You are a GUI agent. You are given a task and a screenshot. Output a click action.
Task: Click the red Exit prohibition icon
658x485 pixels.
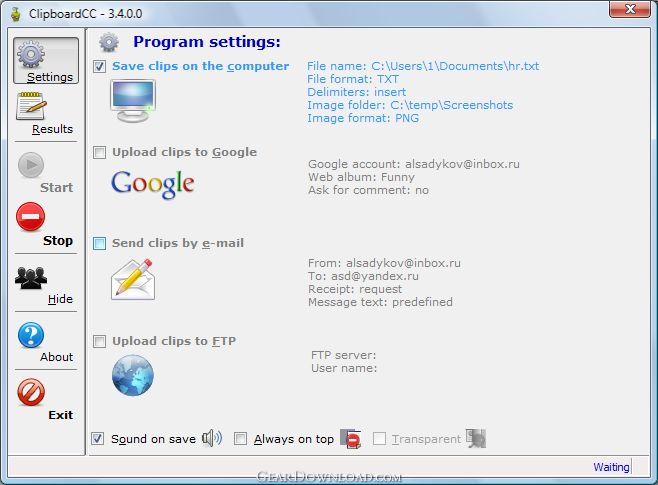(31, 392)
